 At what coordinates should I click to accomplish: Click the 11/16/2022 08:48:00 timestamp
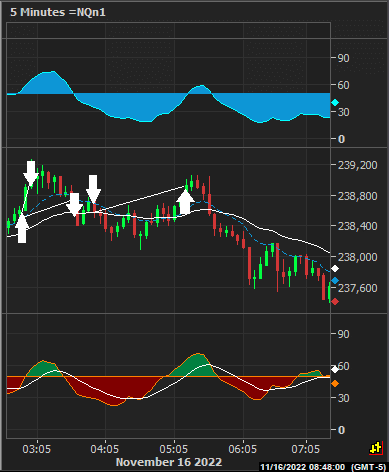(x=303, y=467)
